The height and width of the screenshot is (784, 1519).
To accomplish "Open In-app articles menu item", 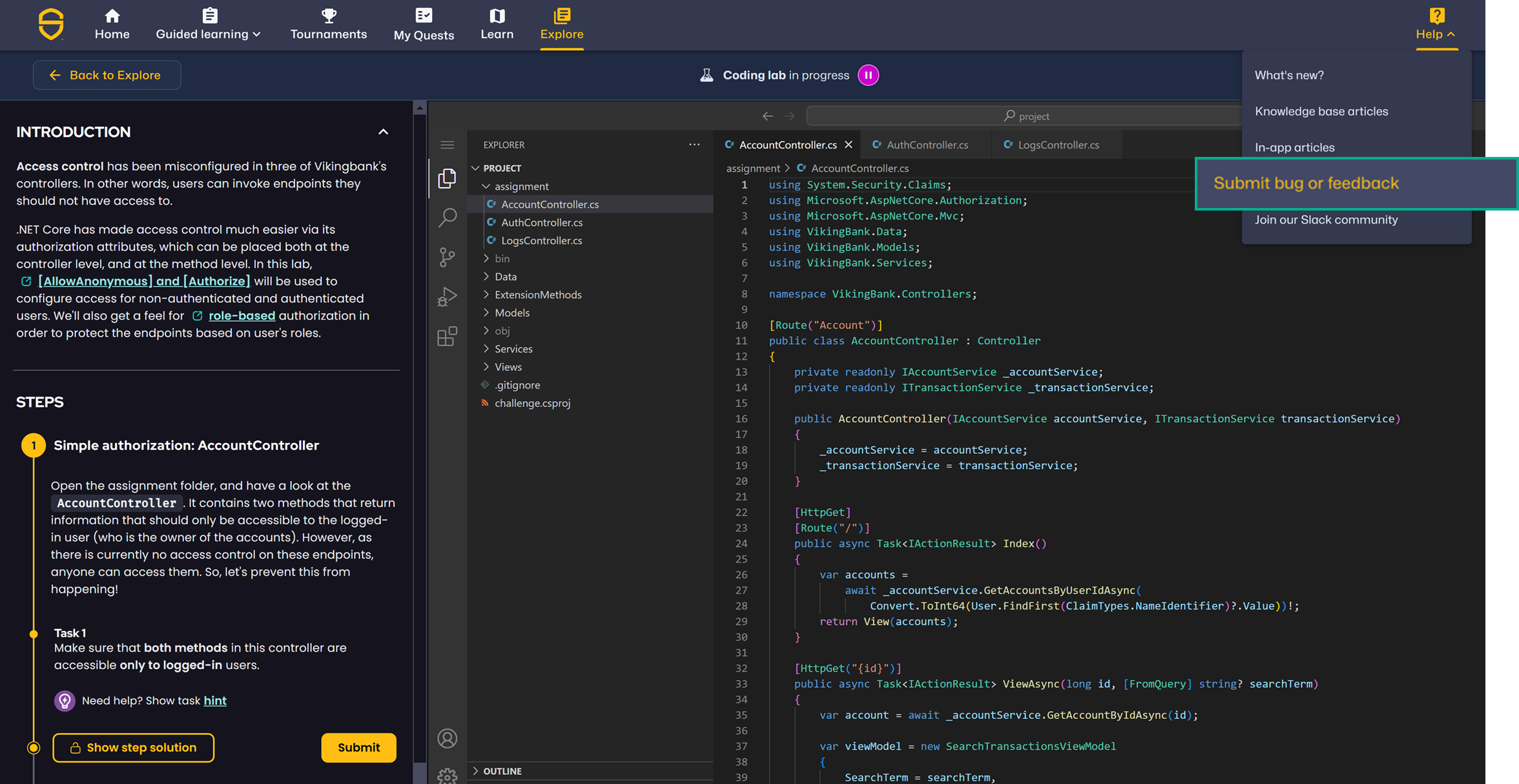I will tap(1294, 147).
